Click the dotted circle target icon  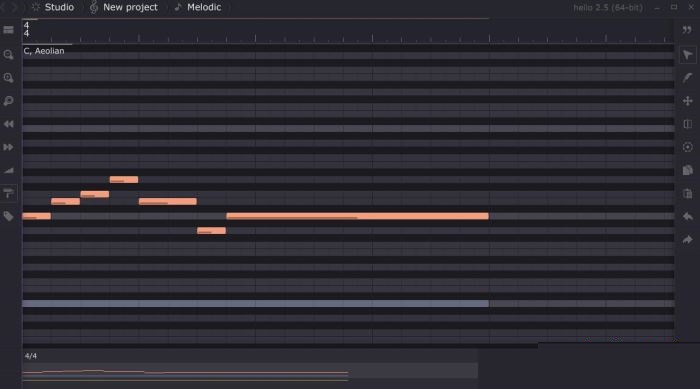(688, 147)
